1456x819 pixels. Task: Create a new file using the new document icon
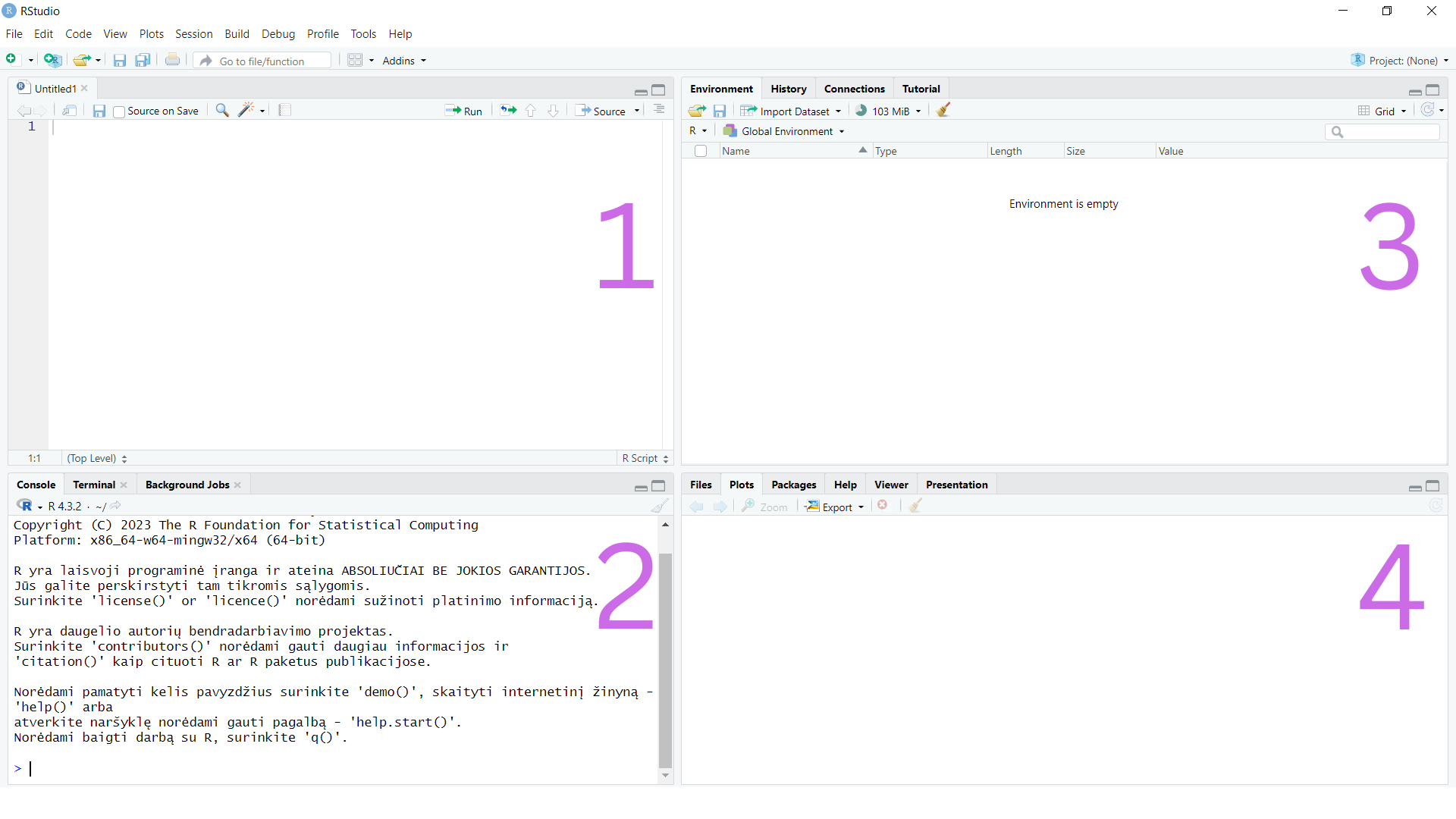[12, 60]
